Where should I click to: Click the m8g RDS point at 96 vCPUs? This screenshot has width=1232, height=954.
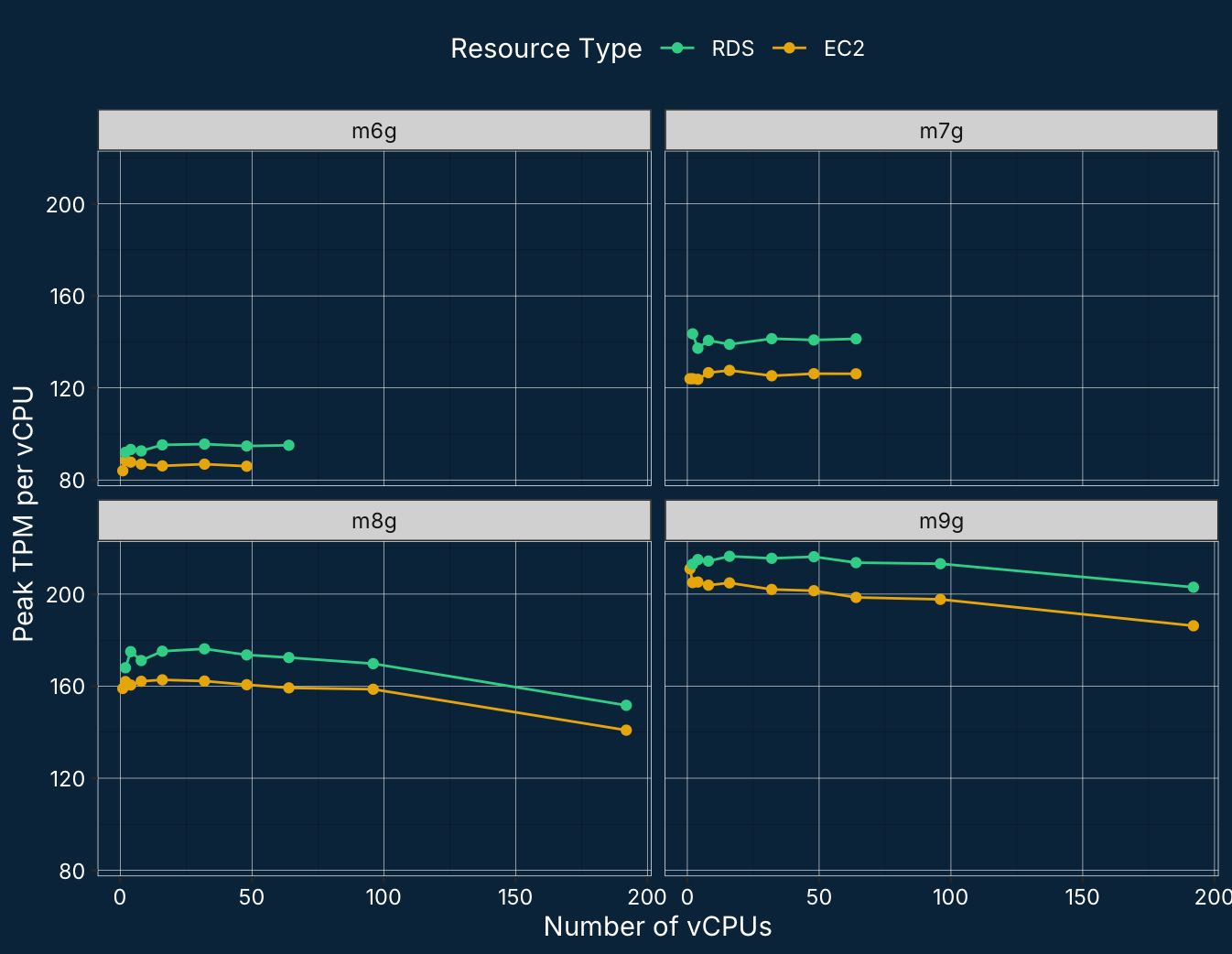click(373, 663)
